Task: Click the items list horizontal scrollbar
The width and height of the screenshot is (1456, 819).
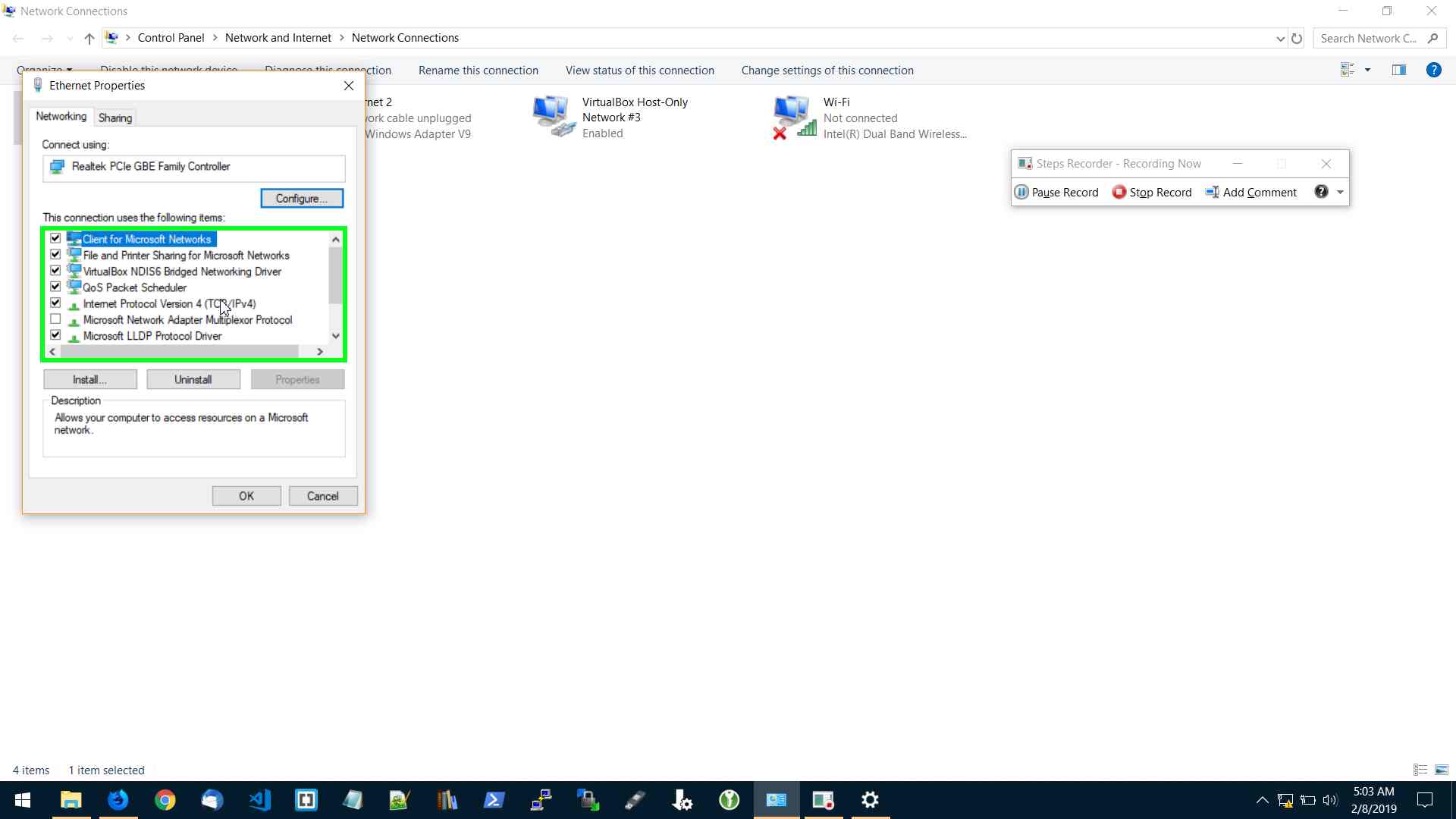Action: [180, 351]
